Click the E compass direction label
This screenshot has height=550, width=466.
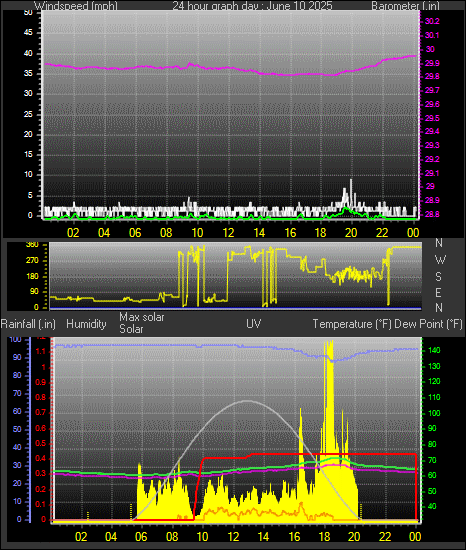438,292
